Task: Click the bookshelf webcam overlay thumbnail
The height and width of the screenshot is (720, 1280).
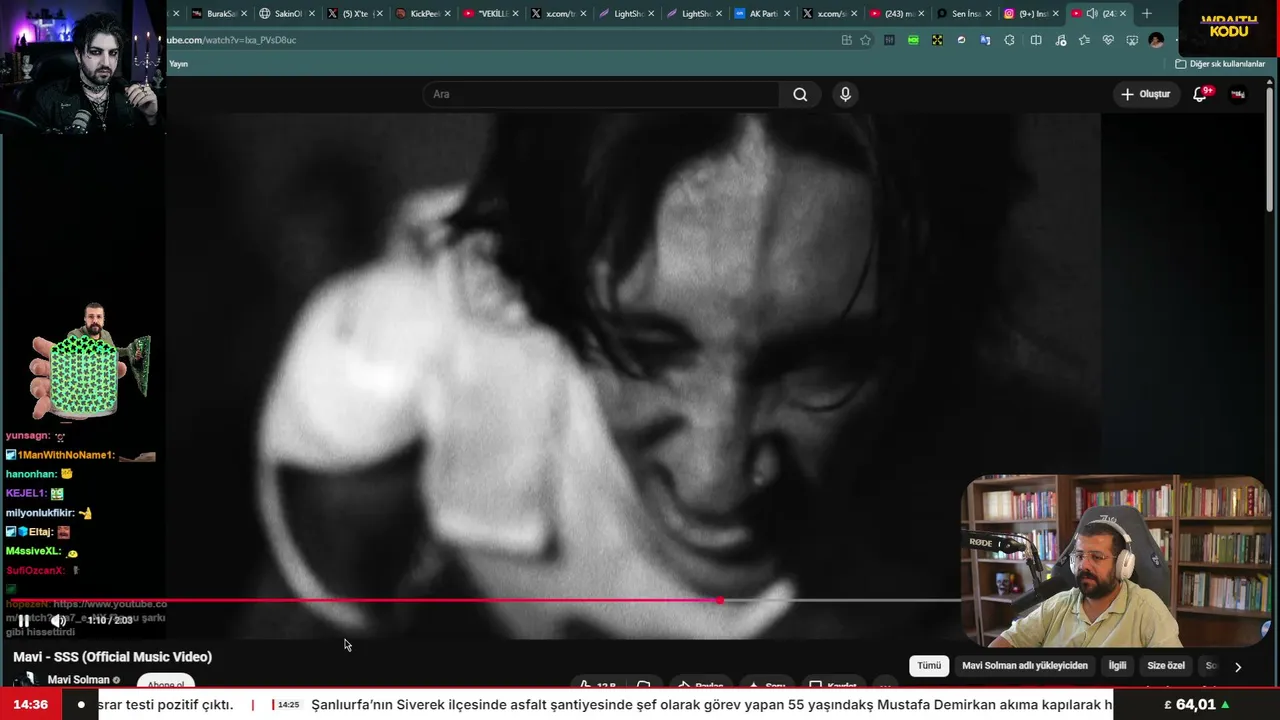Action: (1116, 561)
